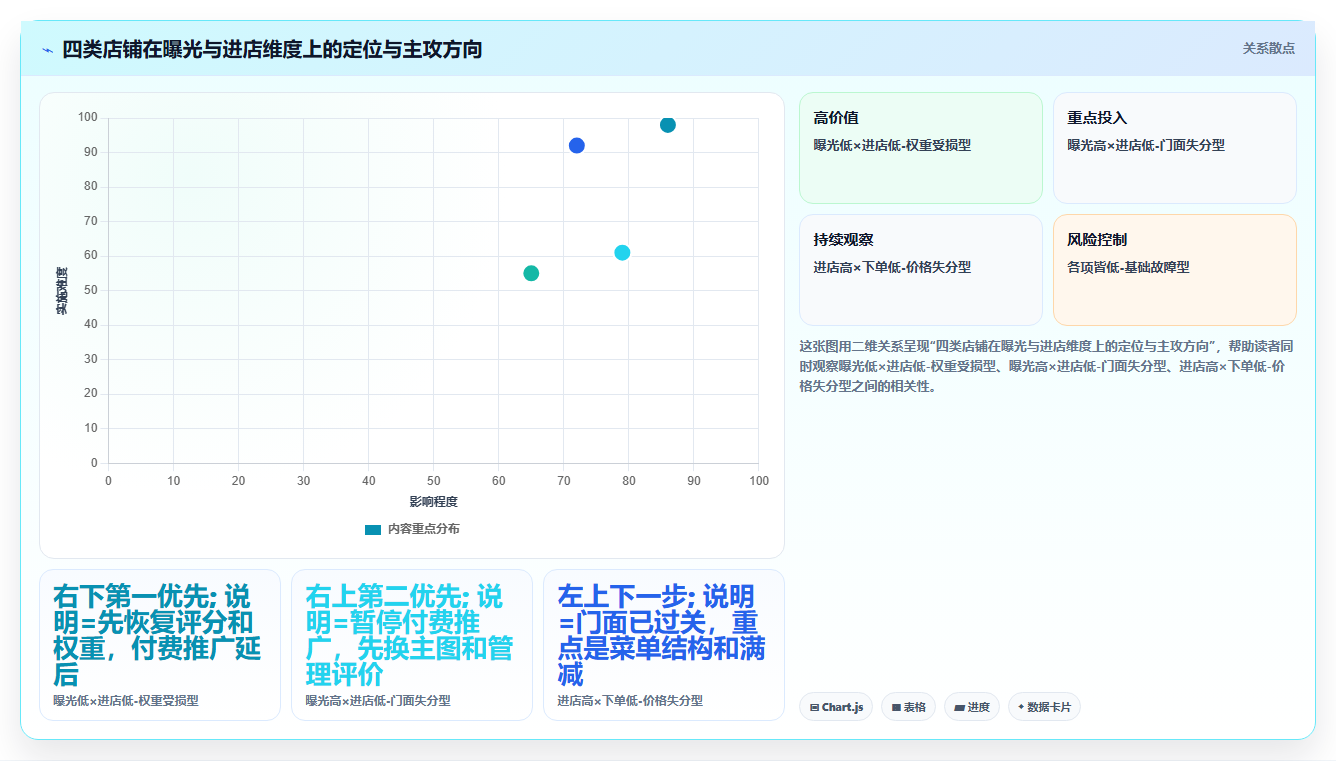Click the 右下第一优先 insight card heading
This screenshot has height=761, width=1336.
(158, 635)
